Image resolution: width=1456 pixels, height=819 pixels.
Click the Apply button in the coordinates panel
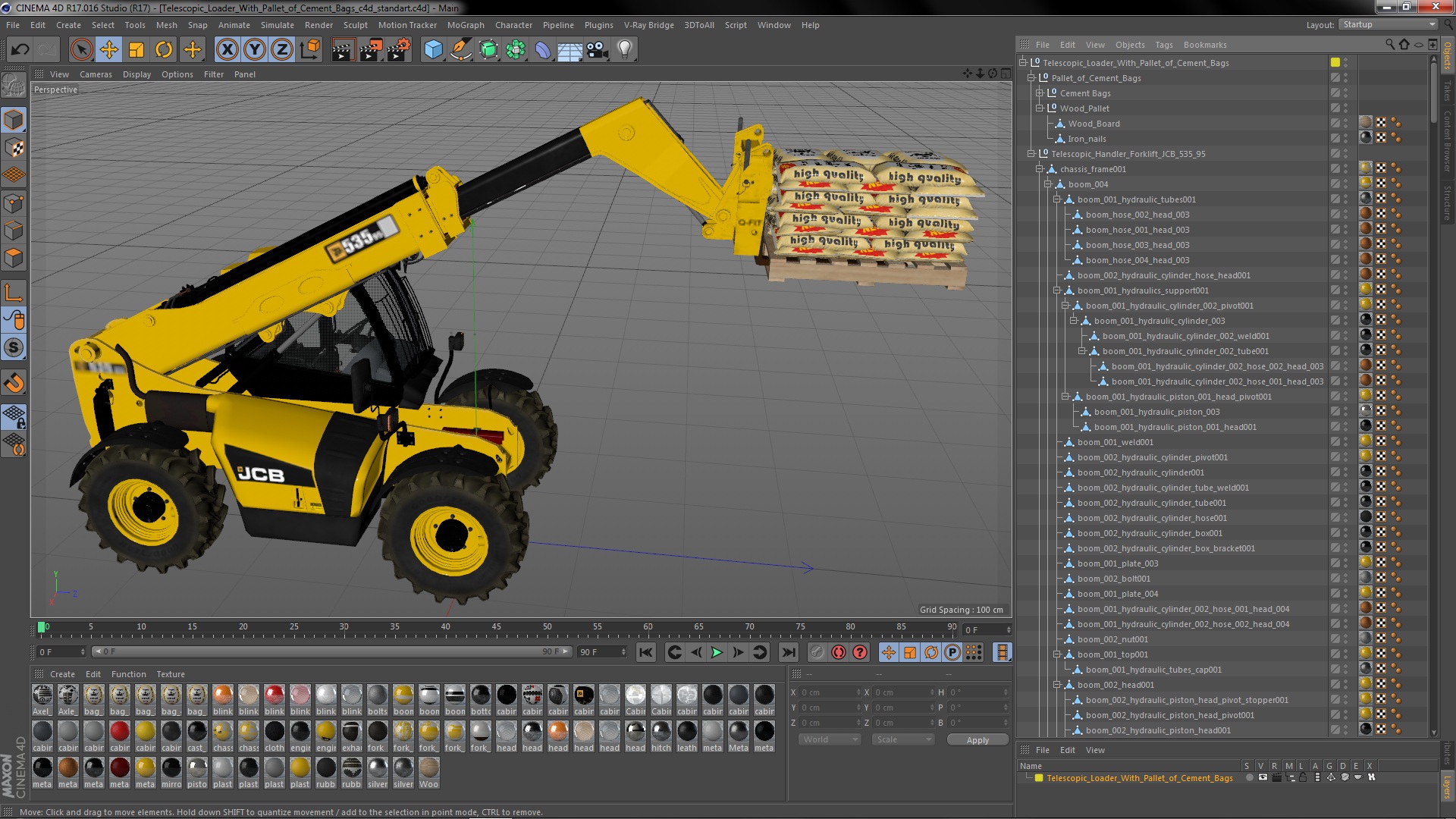977,740
